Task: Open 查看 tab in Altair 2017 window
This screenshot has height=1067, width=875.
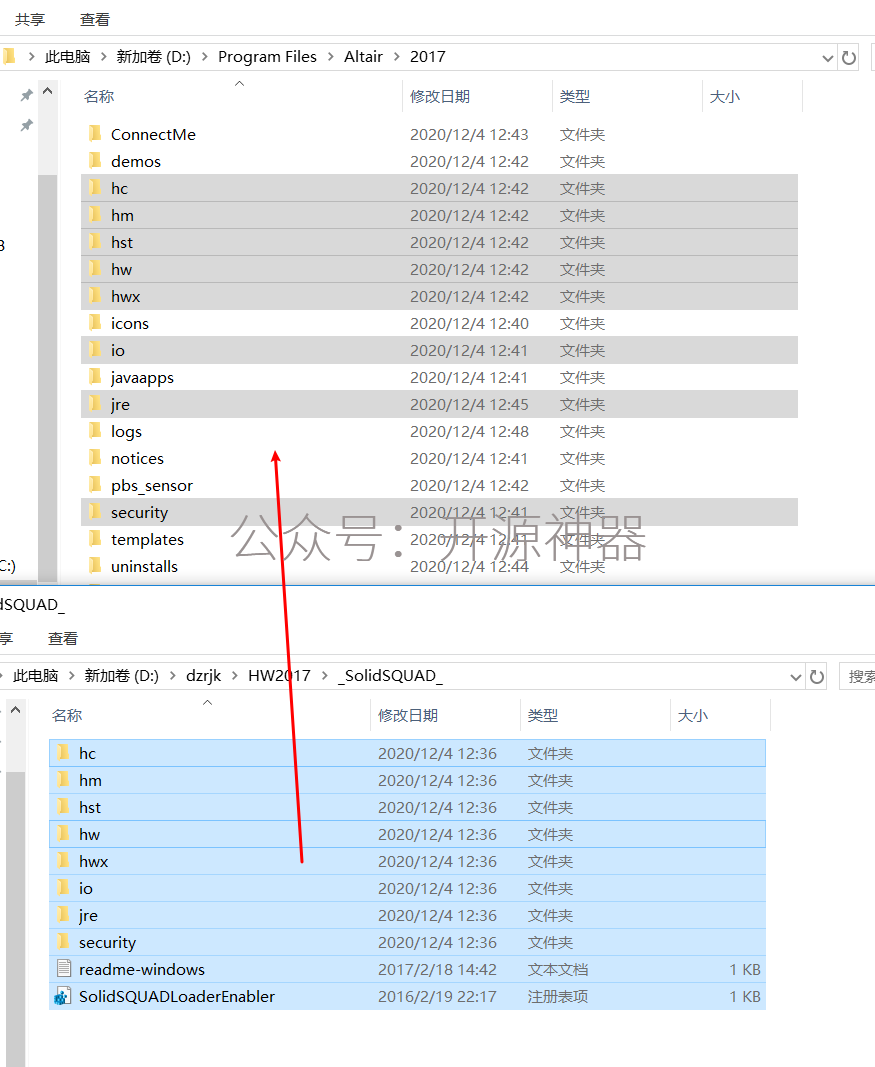Action: pyautogui.click(x=95, y=20)
